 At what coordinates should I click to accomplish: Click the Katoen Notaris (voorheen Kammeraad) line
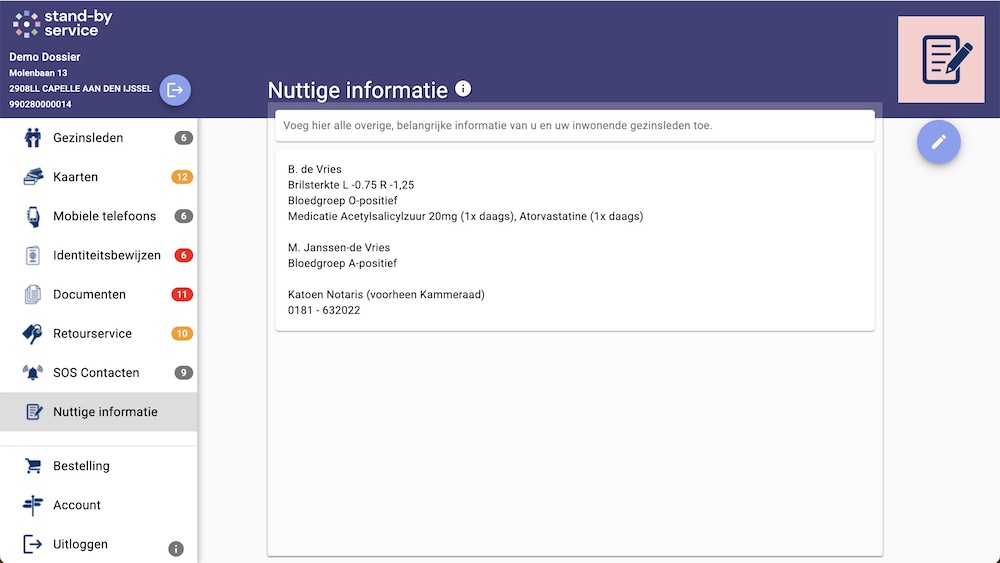386,295
